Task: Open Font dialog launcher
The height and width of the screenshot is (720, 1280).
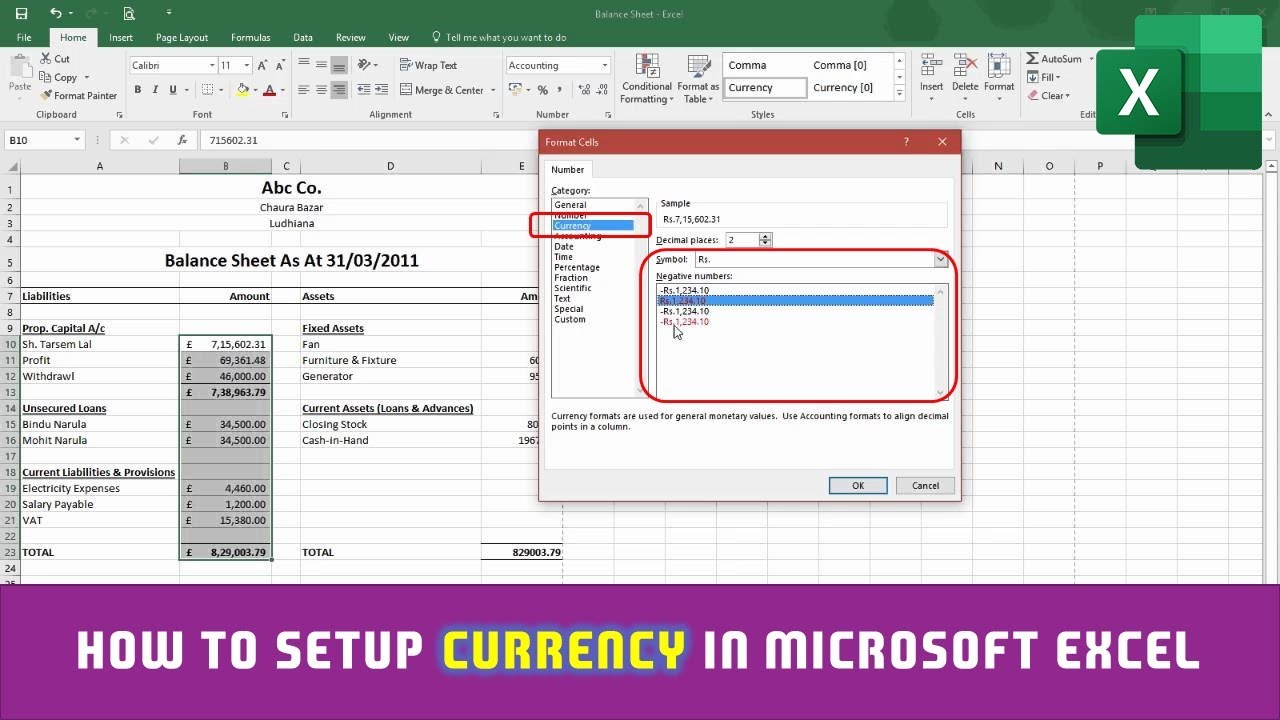Action: click(x=285, y=115)
